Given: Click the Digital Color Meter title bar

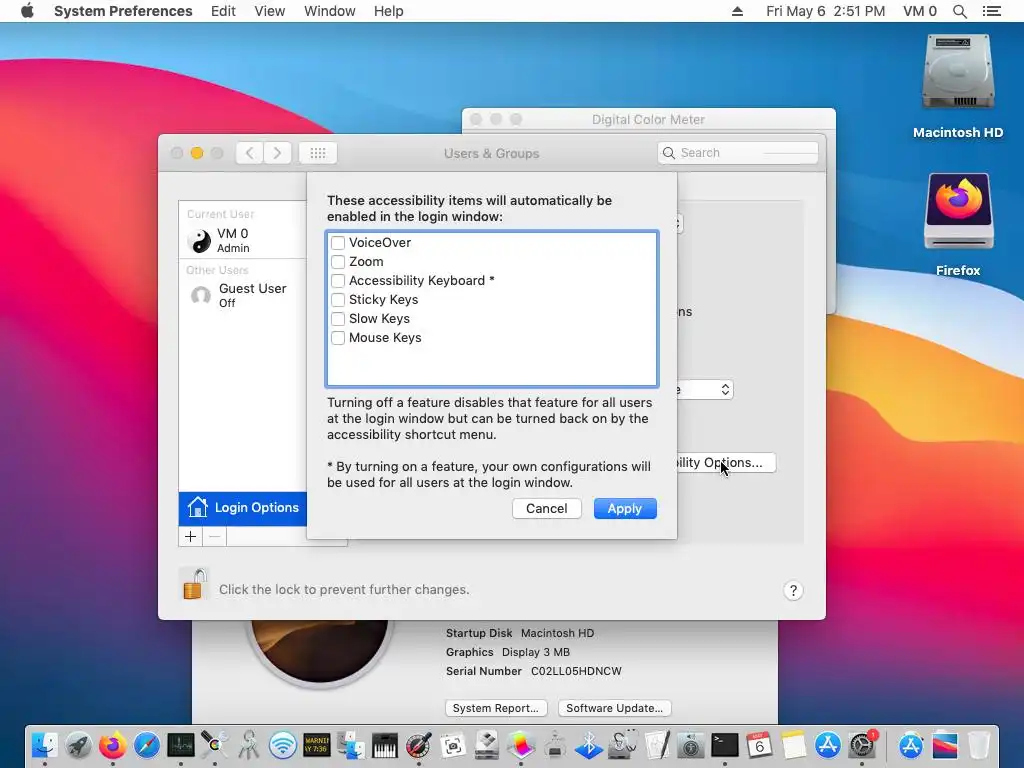Looking at the screenshot, I should (x=648, y=120).
